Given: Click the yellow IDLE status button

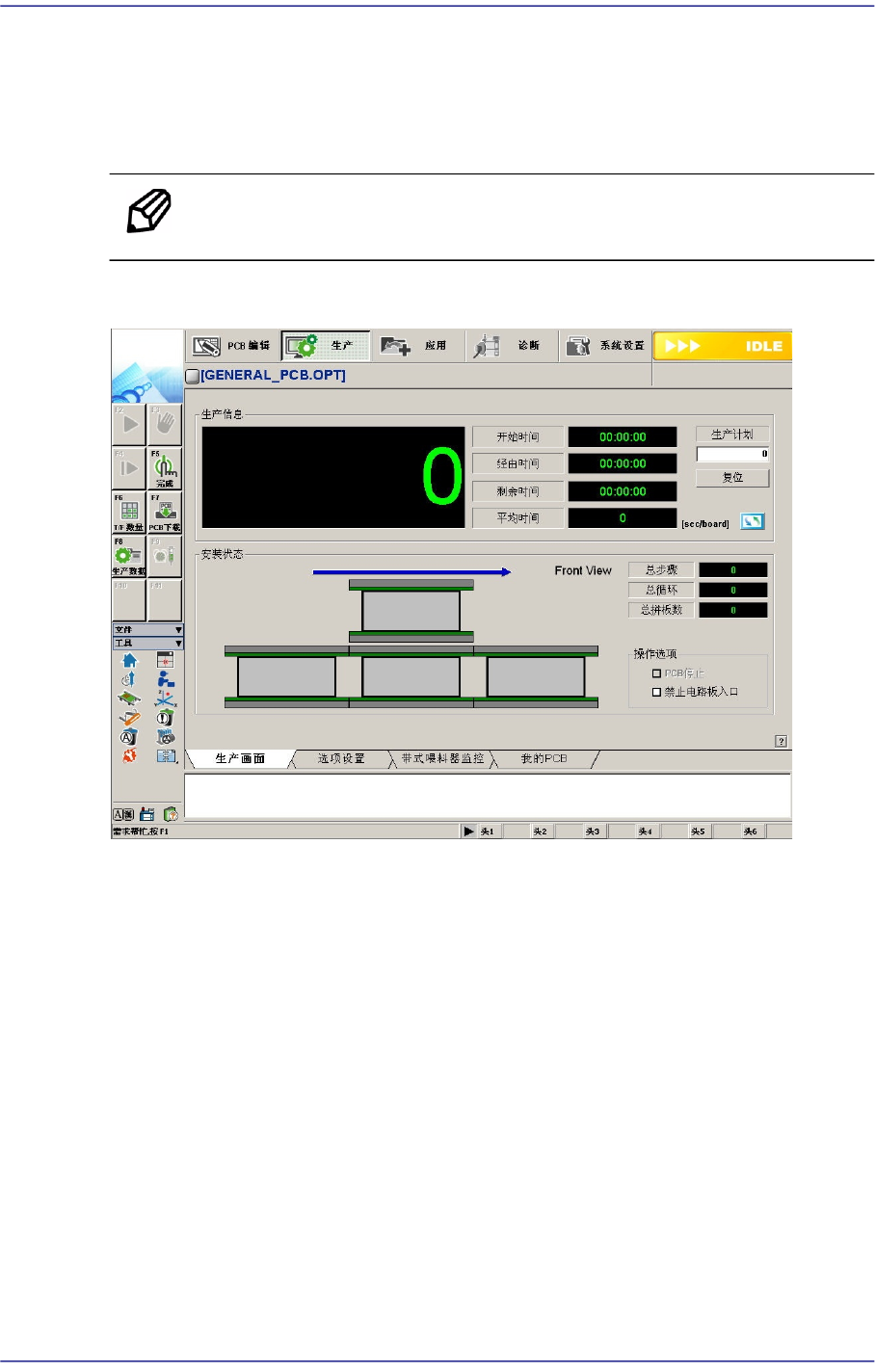Looking at the screenshot, I should (x=722, y=346).
